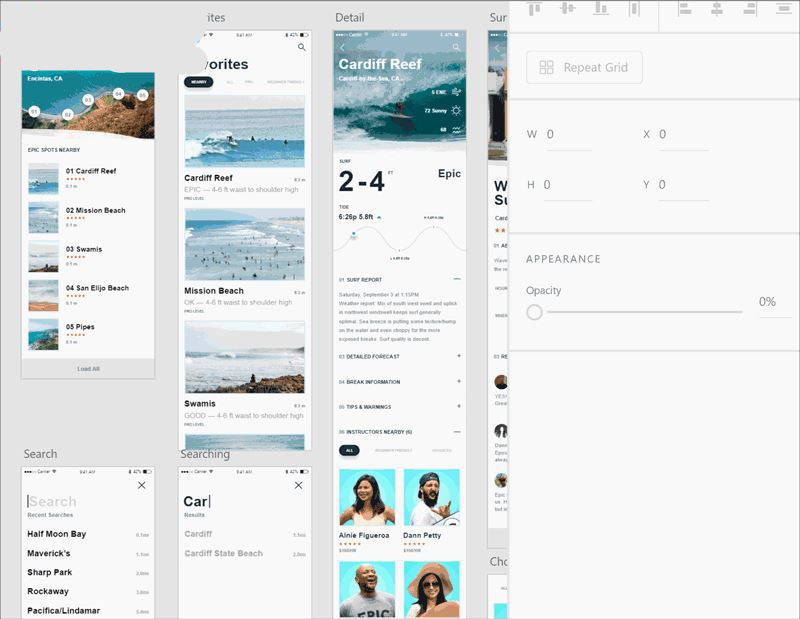Select recent search Pacifica/Lindamar

(64, 611)
